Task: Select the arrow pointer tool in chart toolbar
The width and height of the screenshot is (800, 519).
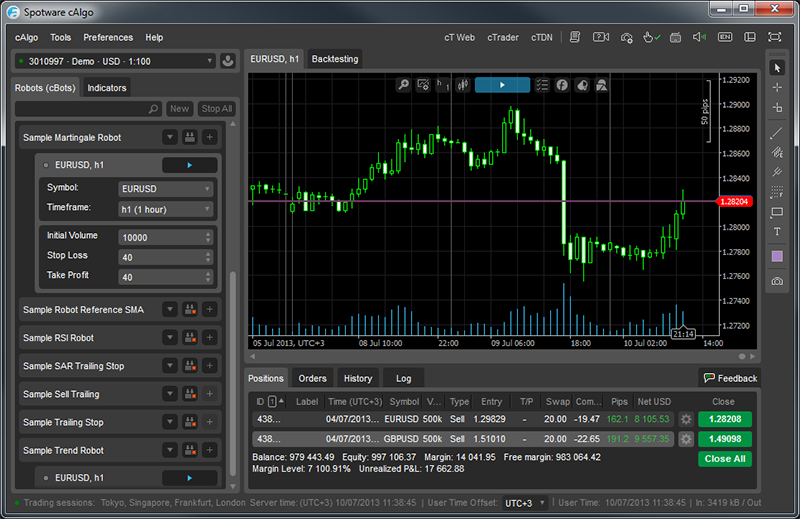Action: (777, 68)
